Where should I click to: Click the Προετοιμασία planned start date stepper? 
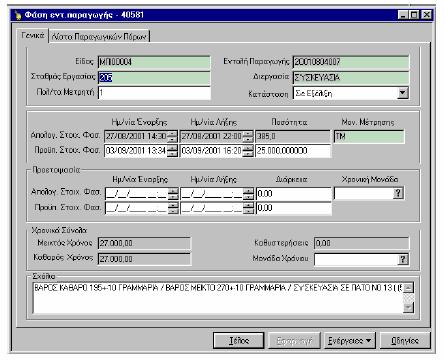(x=173, y=208)
